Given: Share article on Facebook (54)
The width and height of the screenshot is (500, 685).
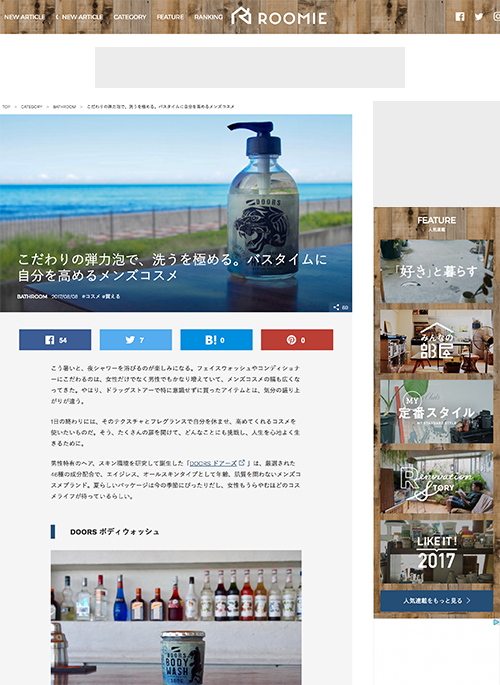Looking at the screenshot, I should (x=55, y=339).
